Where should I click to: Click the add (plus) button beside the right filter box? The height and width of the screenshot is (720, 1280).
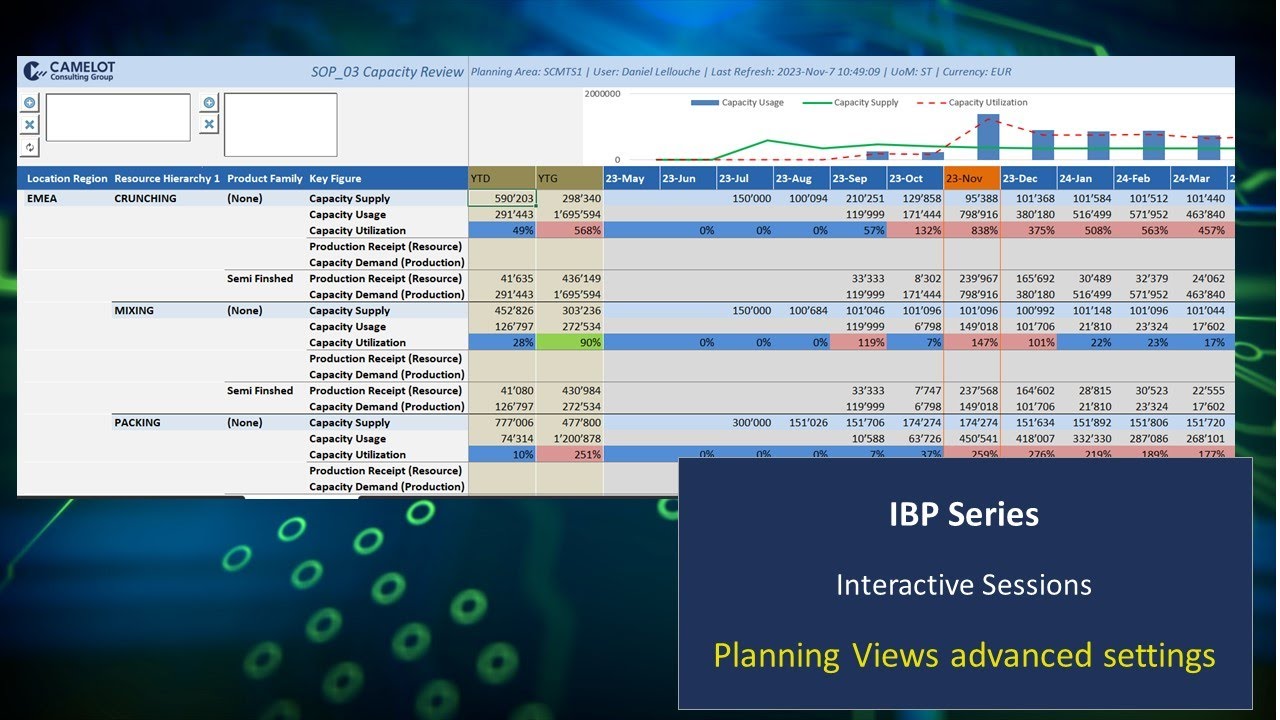point(209,103)
